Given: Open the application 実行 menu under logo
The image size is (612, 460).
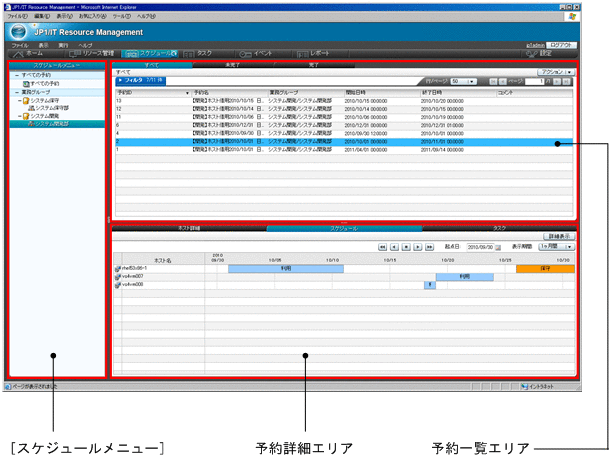Looking at the screenshot, I should point(63,45).
